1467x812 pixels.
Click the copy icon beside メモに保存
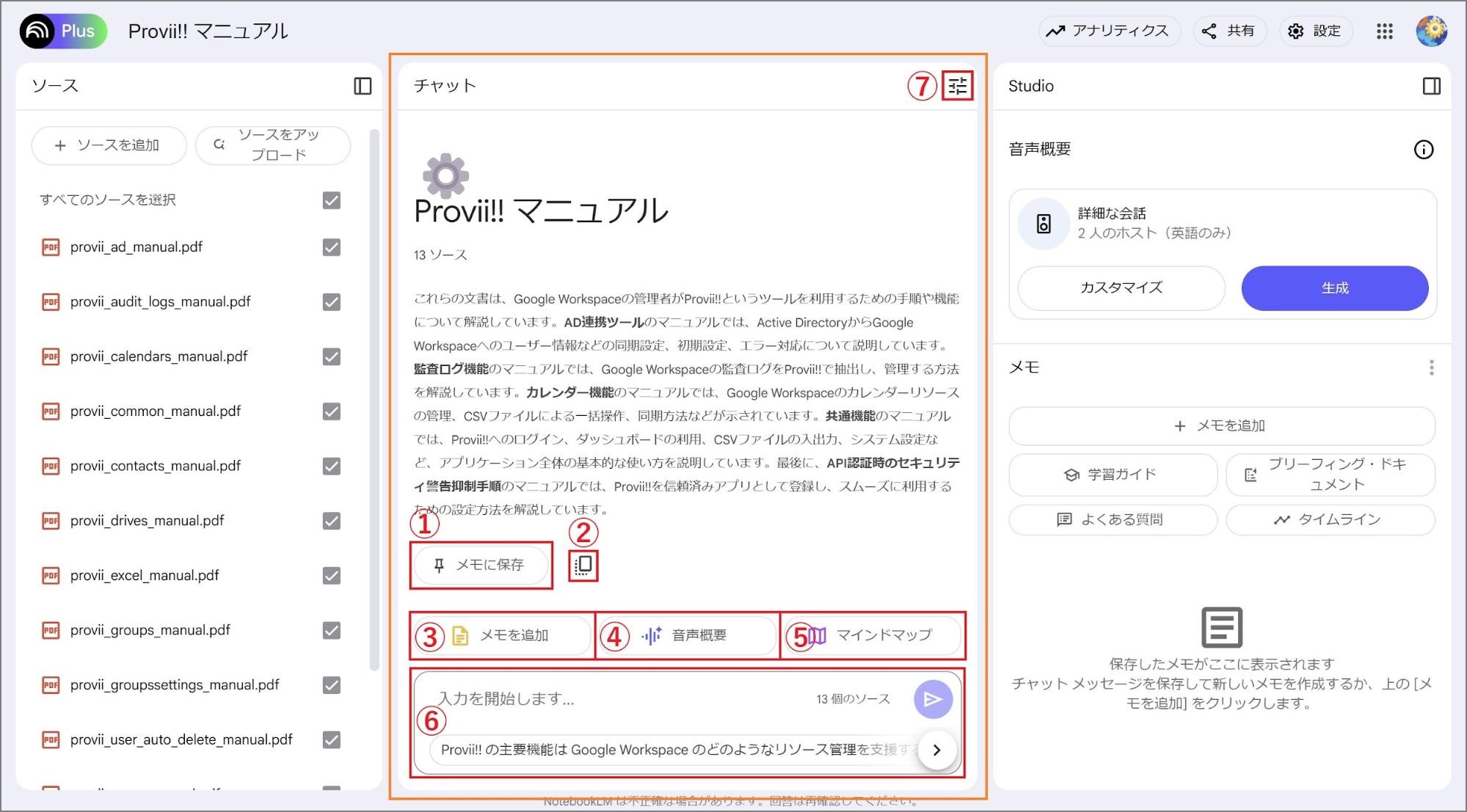tap(583, 565)
